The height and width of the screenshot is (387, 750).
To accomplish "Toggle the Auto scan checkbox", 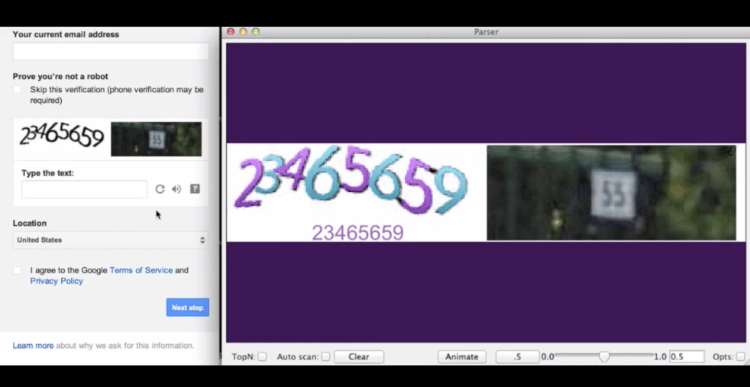I will point(326,356).
